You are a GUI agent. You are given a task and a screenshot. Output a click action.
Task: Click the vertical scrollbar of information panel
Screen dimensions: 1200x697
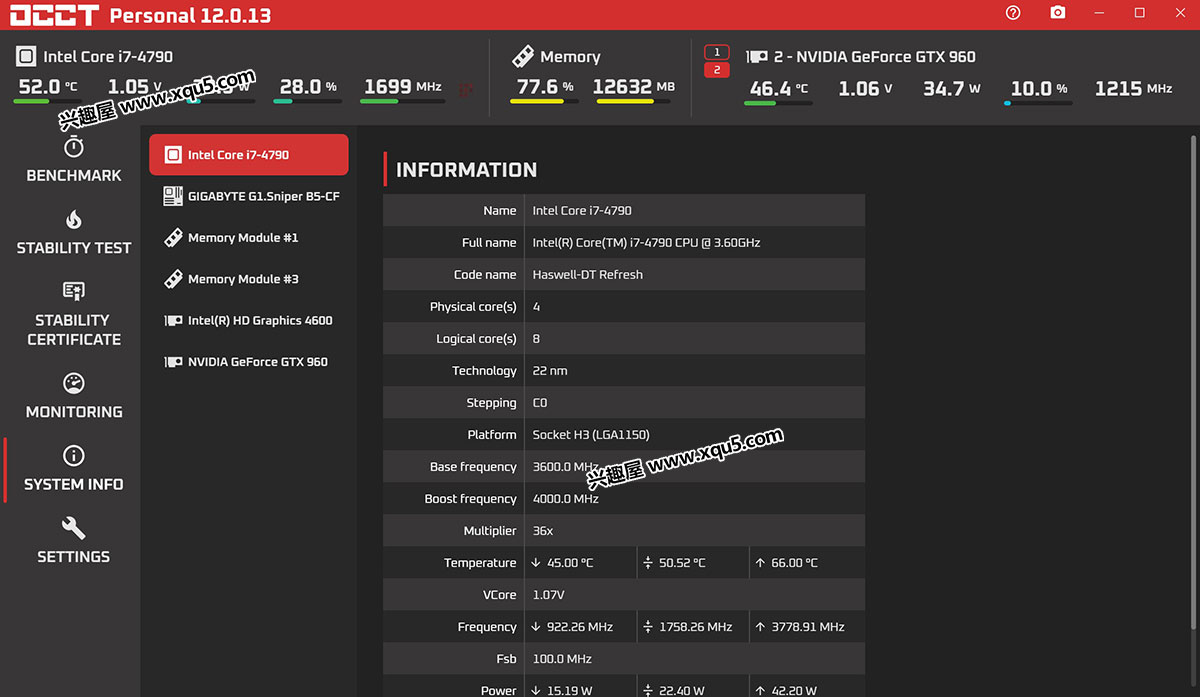1194,380
